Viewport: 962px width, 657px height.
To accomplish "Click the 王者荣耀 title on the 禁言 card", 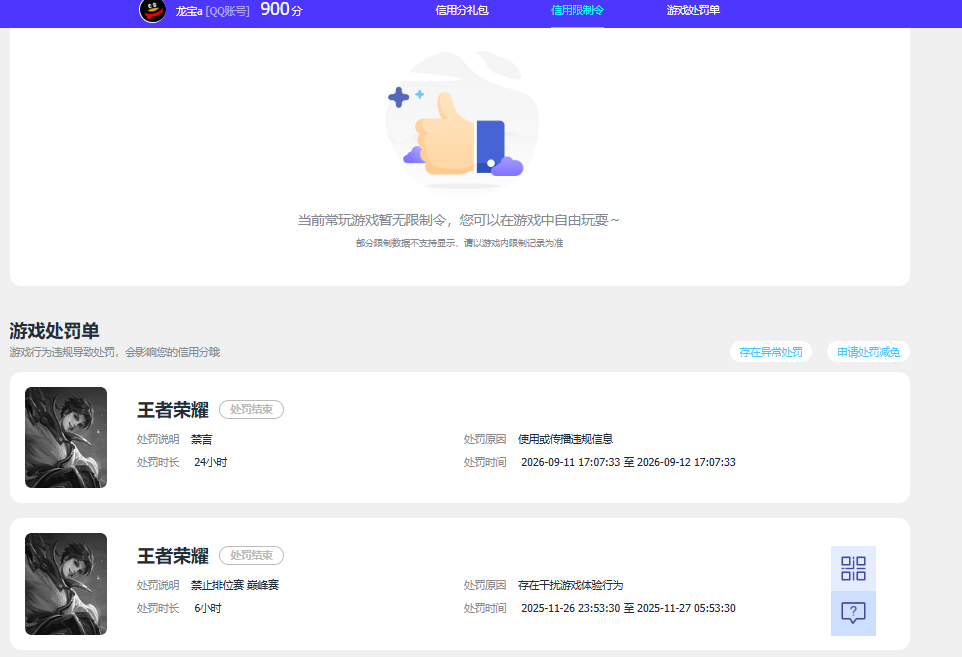I will (173, 410).
